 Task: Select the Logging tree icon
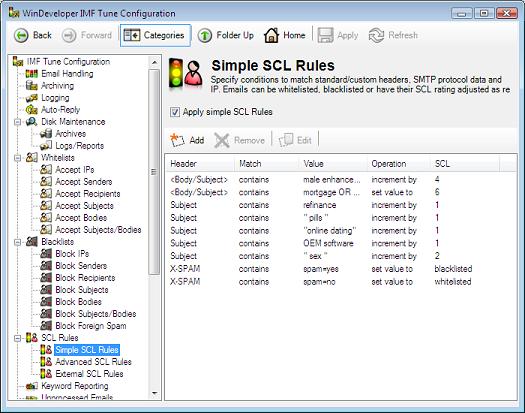[x=32, y=98]
